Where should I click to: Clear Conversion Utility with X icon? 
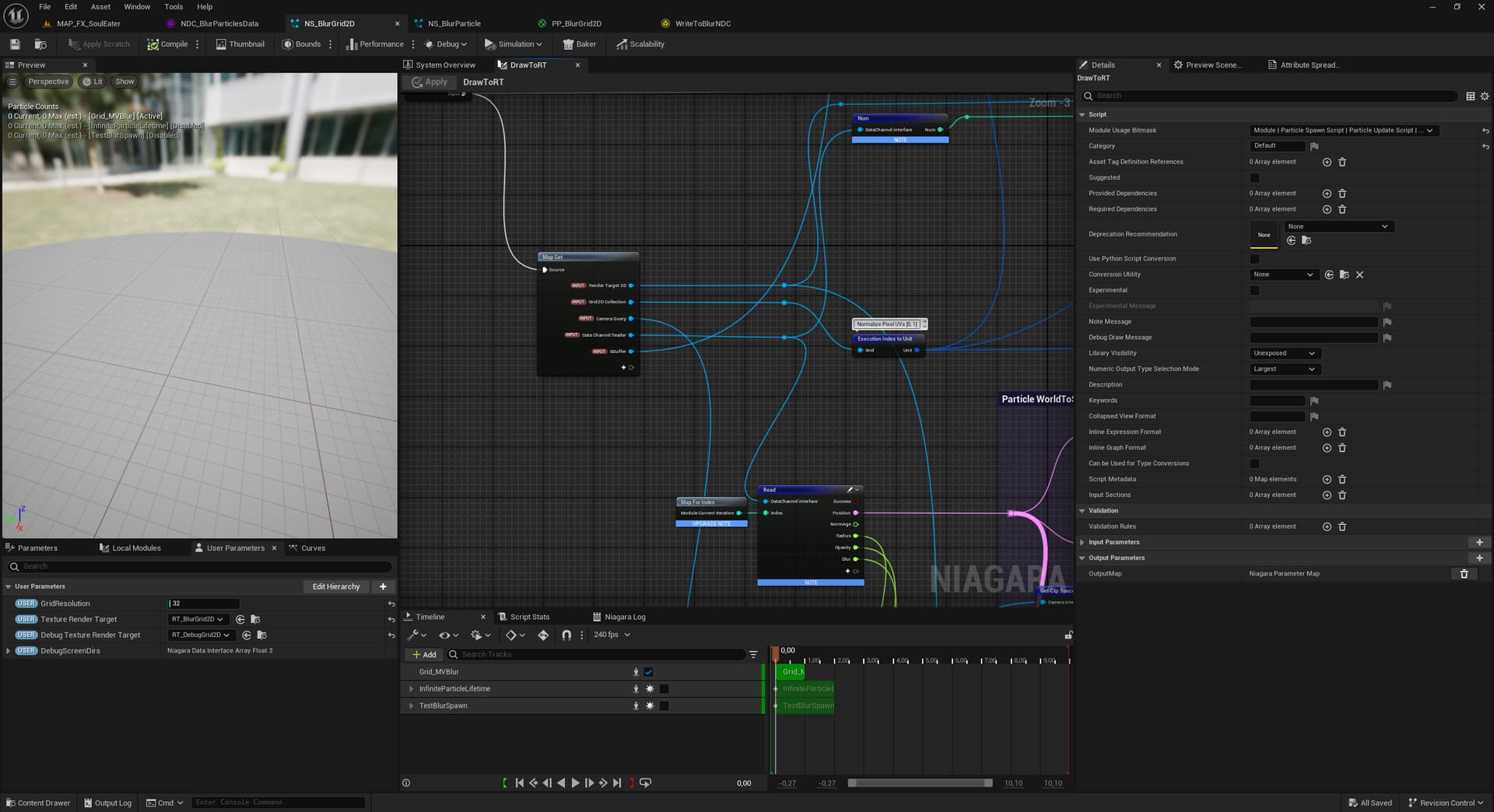[x=1359, y=275]
